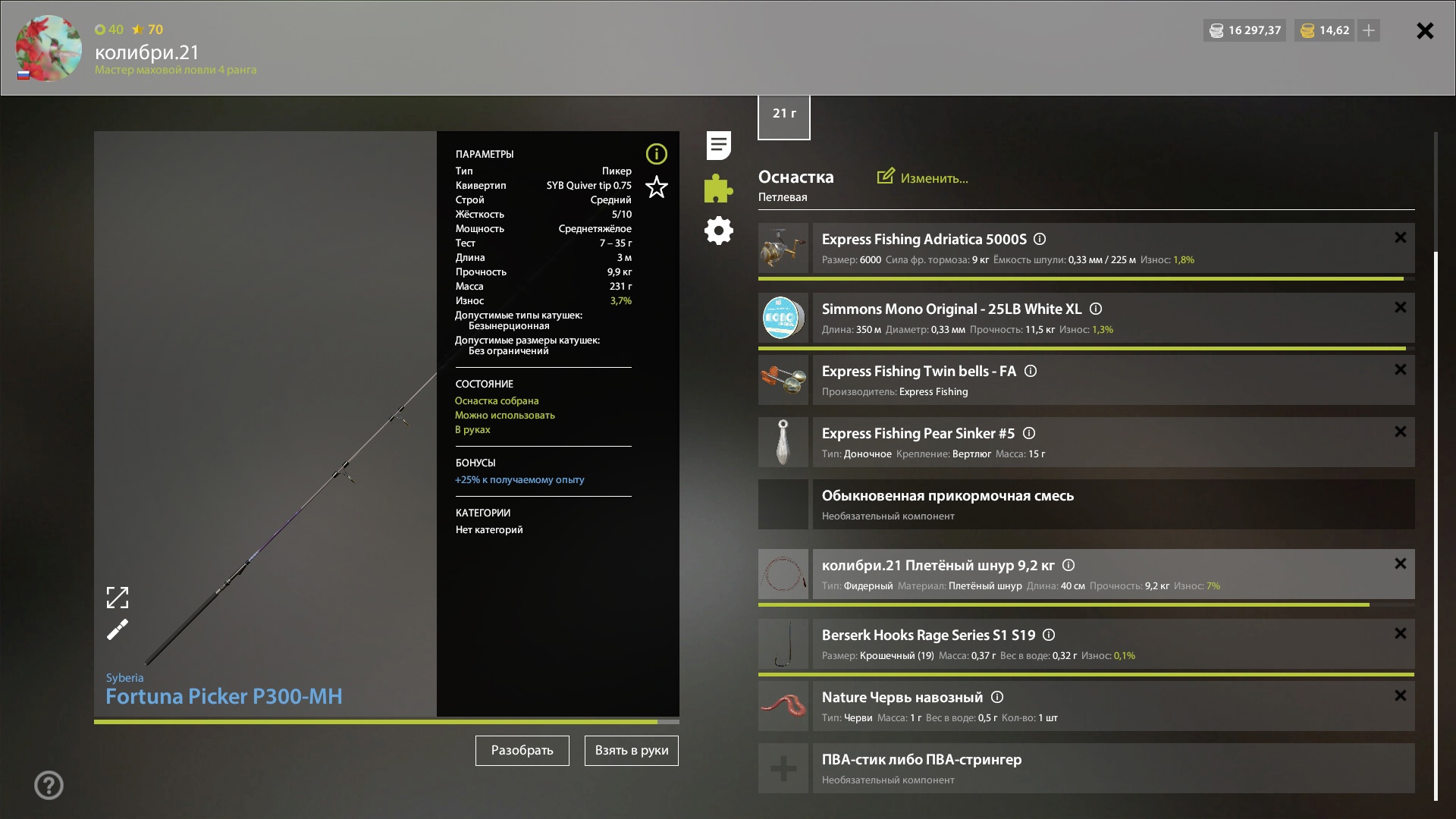Image resolution: width=1456 pixels, height=819 pixels.
Task: Show info for Adriatica 5000S reel
Action: [1040, 239]
